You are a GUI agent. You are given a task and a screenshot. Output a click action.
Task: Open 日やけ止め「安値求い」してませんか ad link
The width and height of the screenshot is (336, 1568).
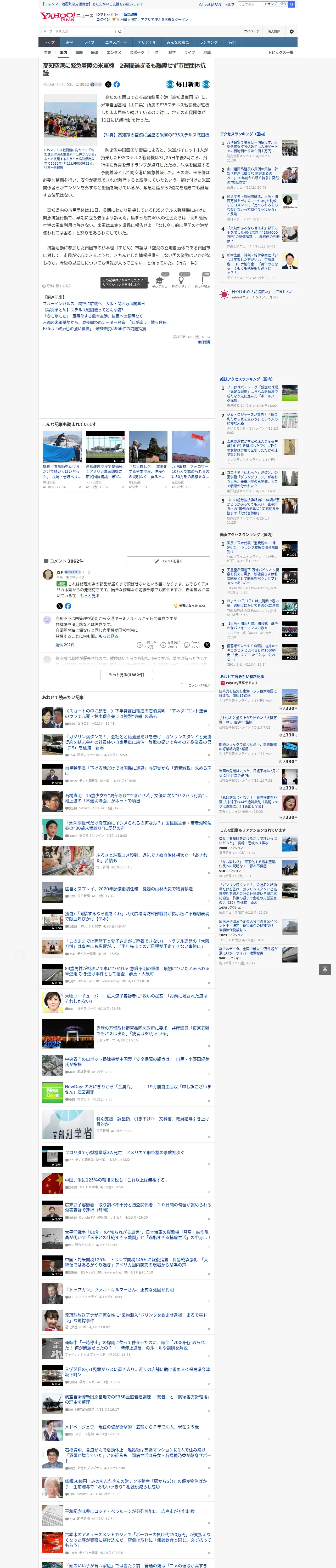tap(262, 292)
